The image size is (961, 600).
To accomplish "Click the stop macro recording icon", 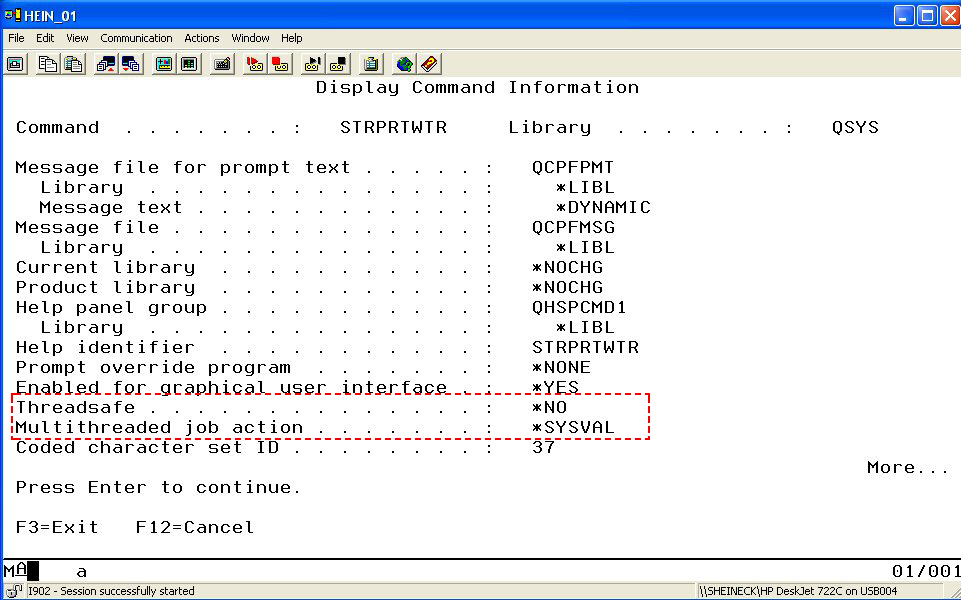I will click(280, 64).
